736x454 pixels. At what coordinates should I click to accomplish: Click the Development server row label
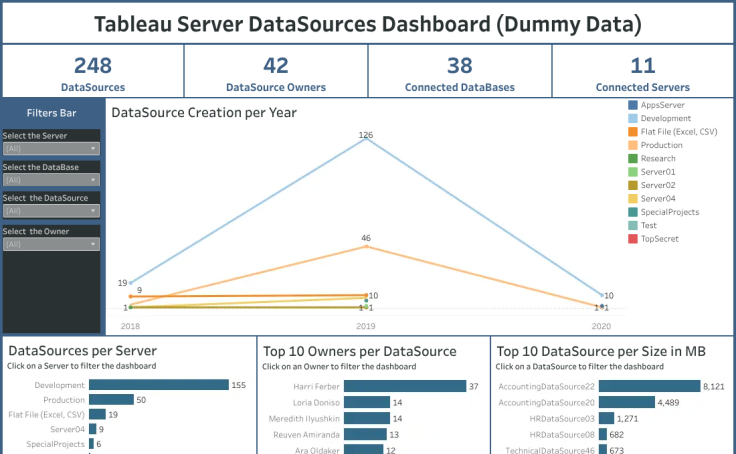[x=59, y=385]
